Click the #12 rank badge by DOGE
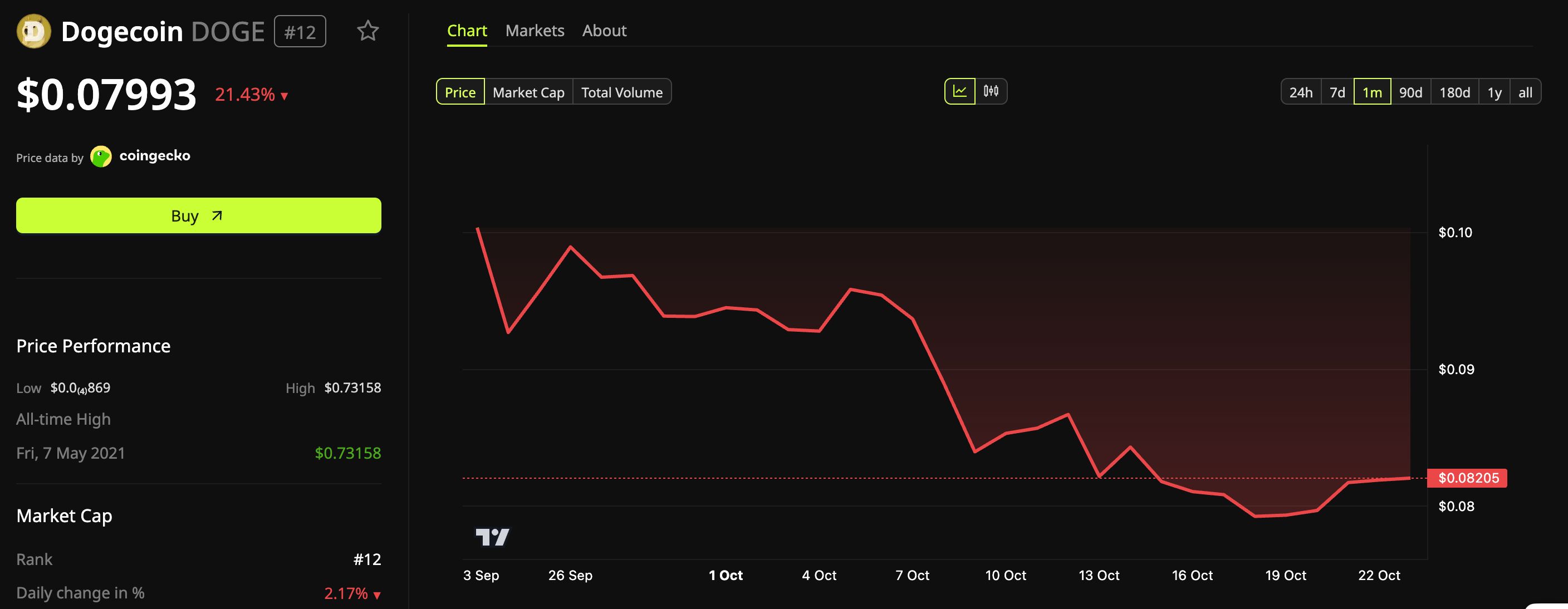 [300, 31]
